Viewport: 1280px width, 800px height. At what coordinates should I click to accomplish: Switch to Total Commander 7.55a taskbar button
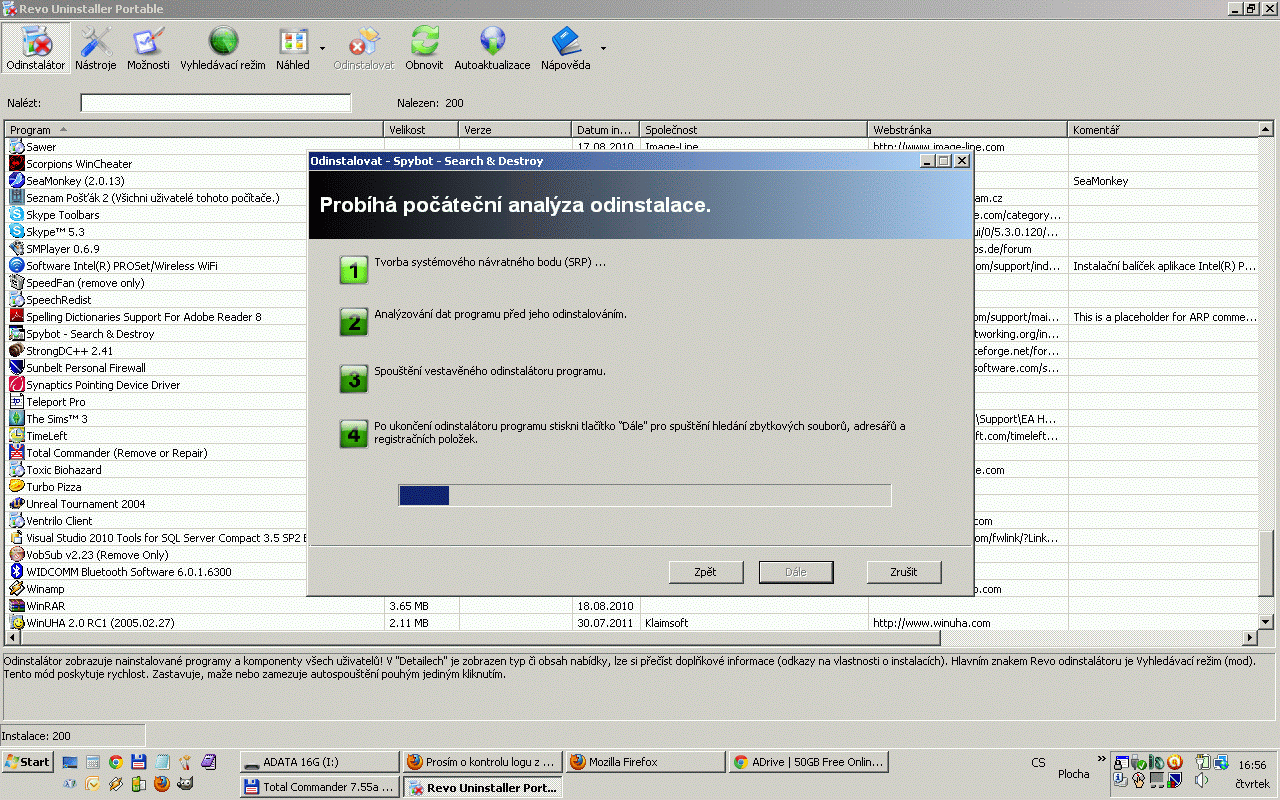[x=320, y=787]
